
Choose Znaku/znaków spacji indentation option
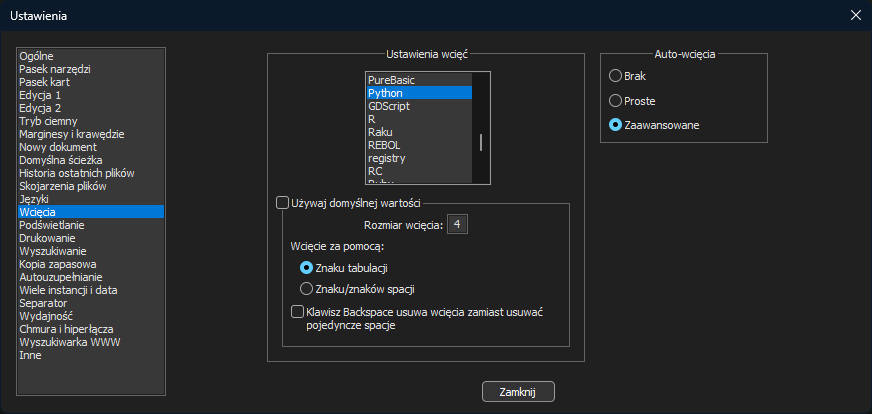pyautogui.click(x=307, y=289)
